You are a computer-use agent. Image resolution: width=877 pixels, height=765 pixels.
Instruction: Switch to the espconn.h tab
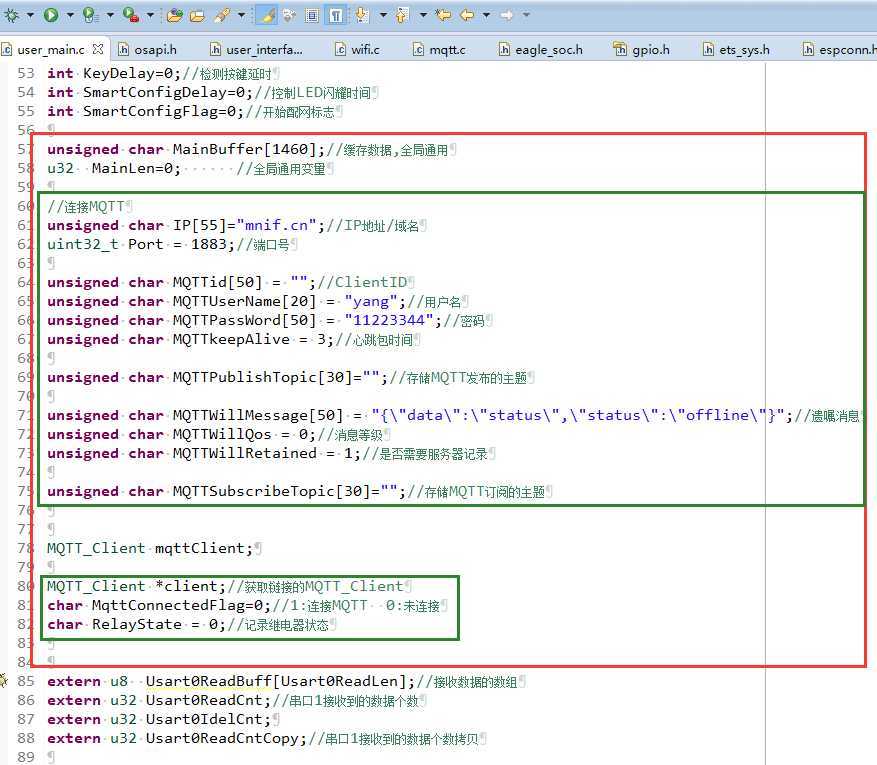[x=840, y=50]
